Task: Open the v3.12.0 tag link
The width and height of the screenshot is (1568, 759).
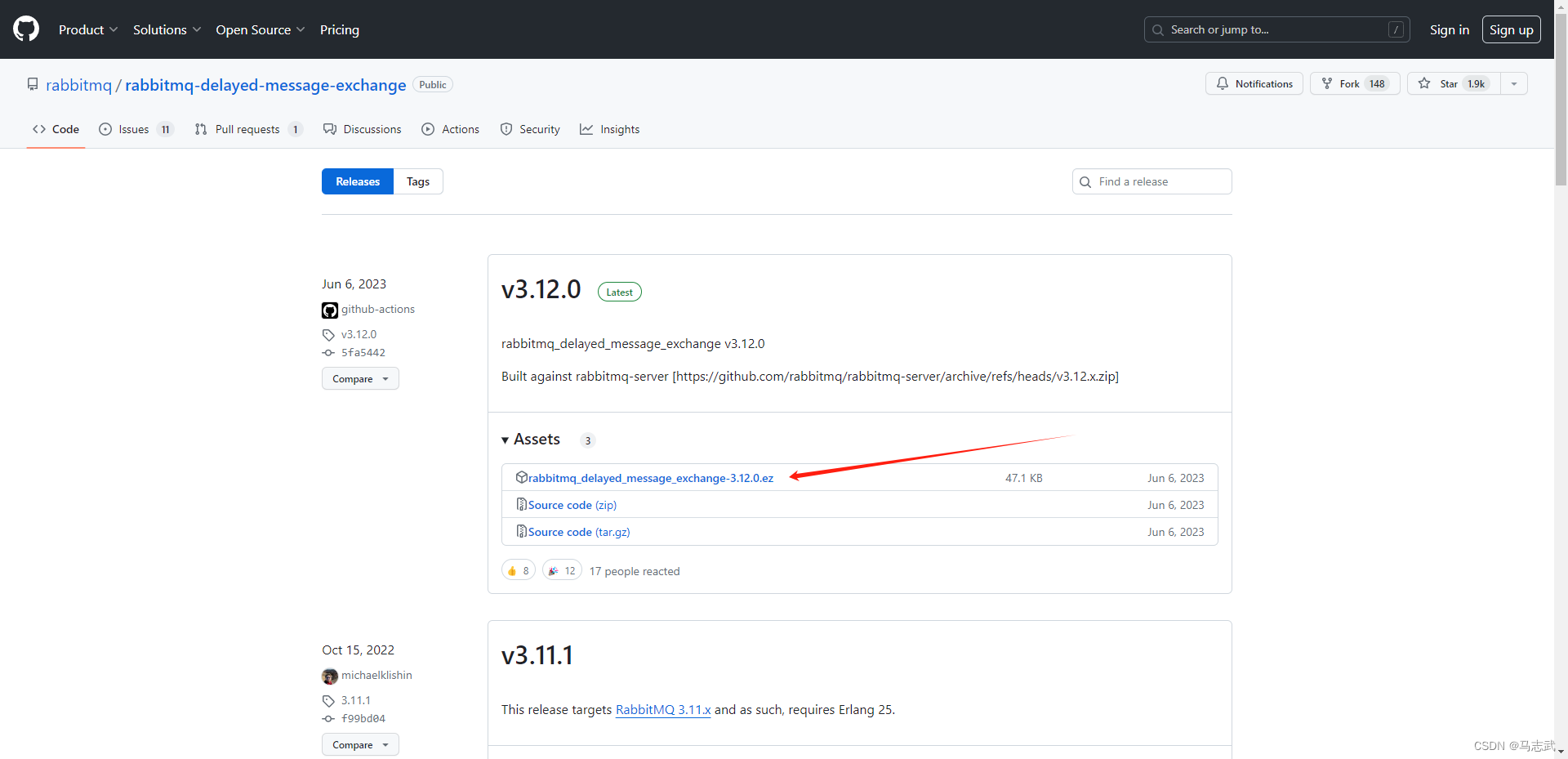Action: 359,334
